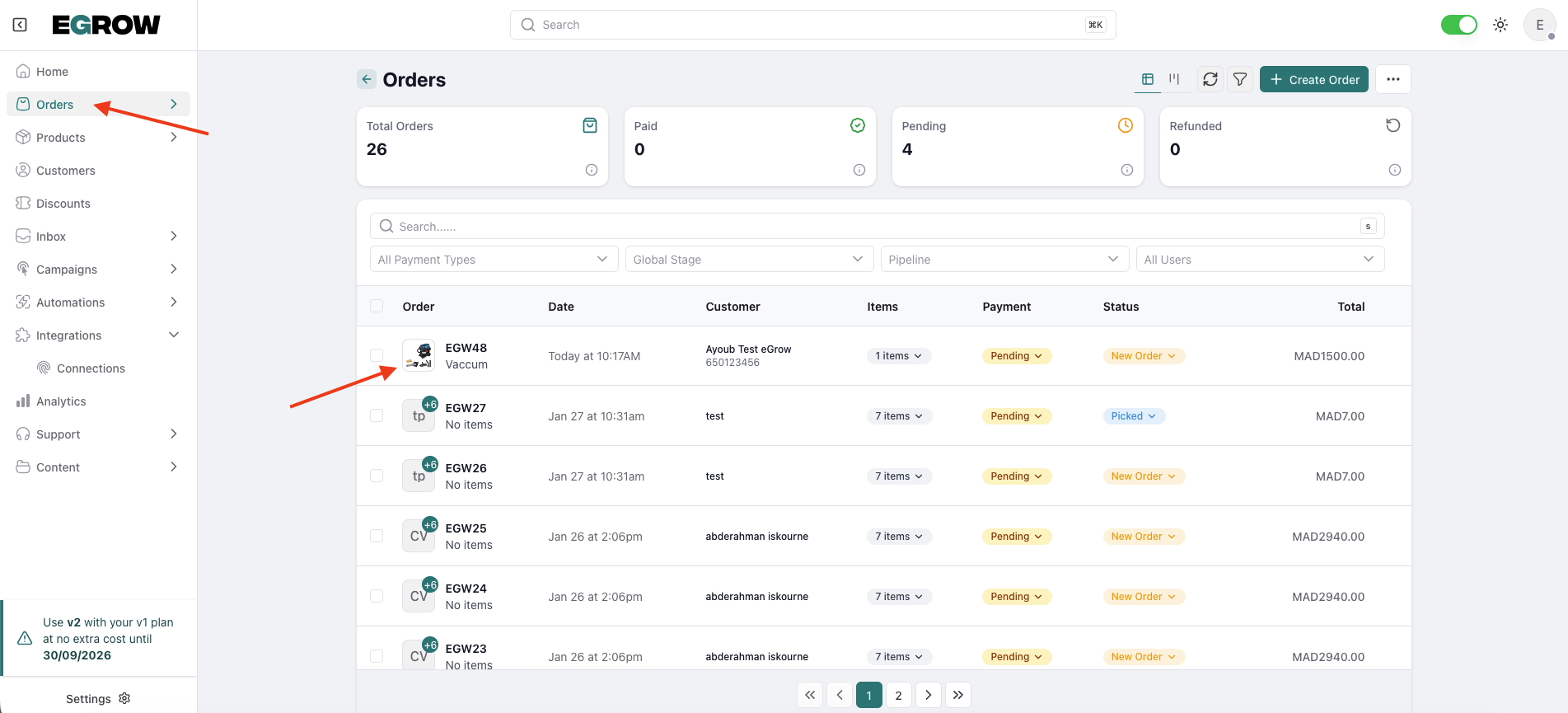Viewport: 1568px width, 713px height.
Task: Toggle the light/dark theme sun icon
Action: (1500, 25)
